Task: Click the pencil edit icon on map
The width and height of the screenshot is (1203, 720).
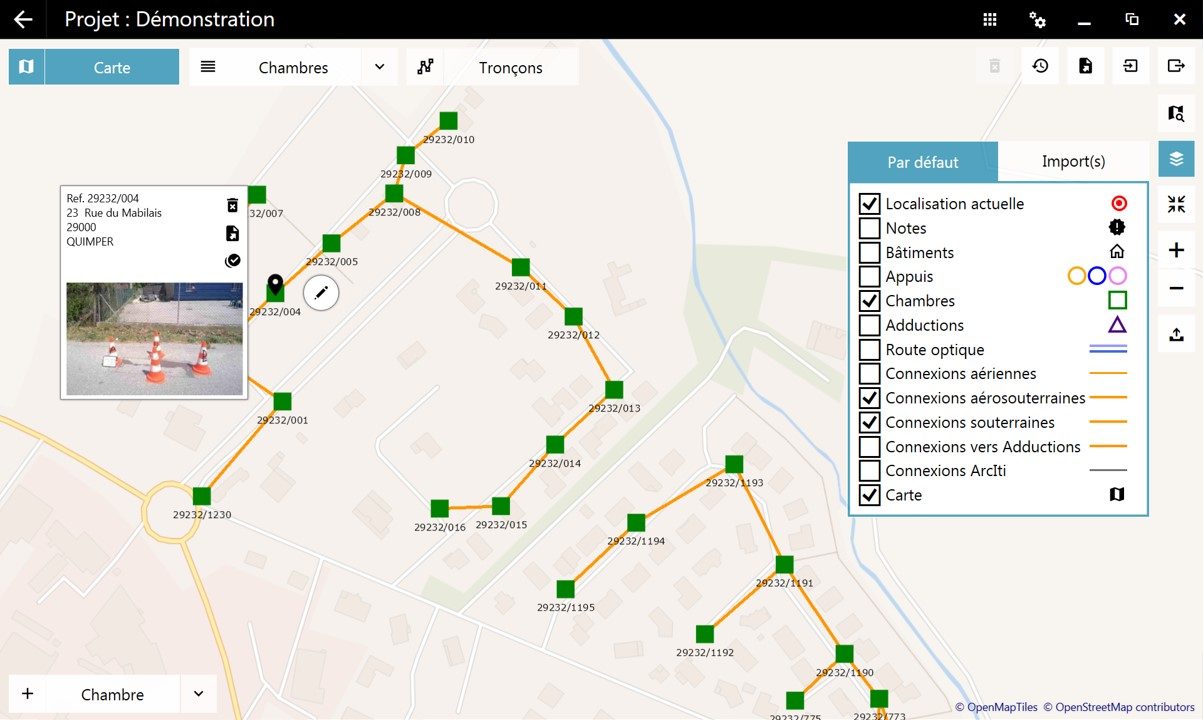Action: tap(321, 293)
